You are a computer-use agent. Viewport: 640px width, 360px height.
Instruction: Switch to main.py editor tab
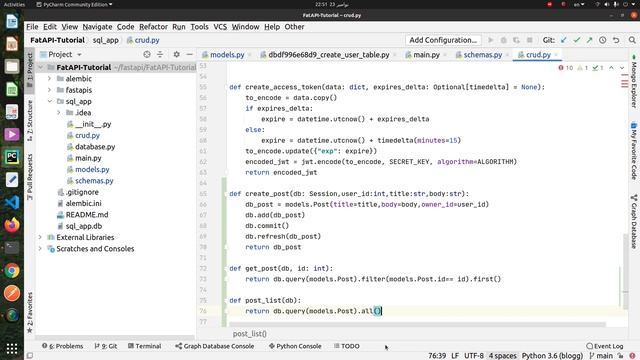(426, 55)
